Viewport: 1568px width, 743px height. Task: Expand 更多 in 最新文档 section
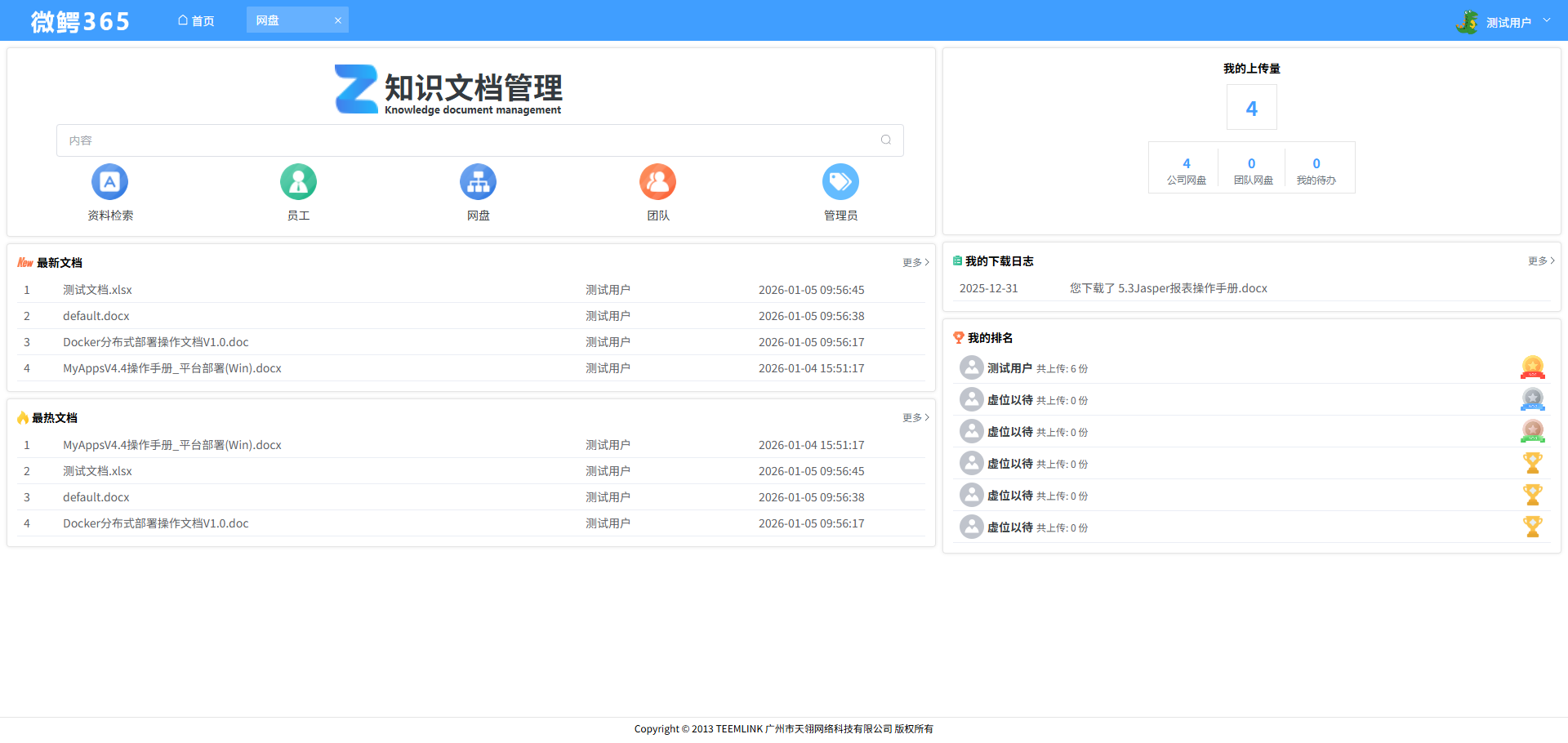[x=916, y=262]
